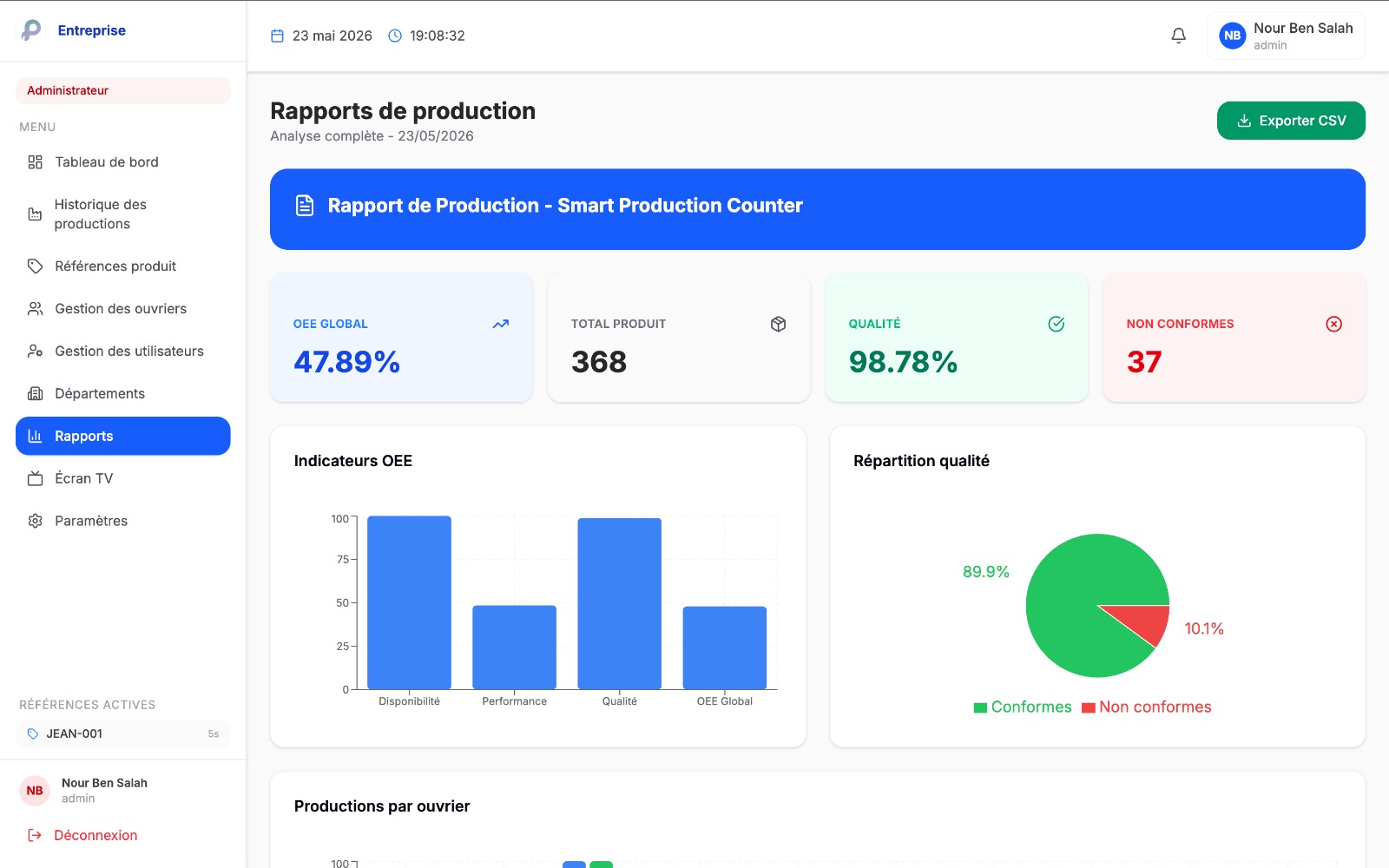Click the Disponibilité bar in OEE chart

tap(409, 602)
